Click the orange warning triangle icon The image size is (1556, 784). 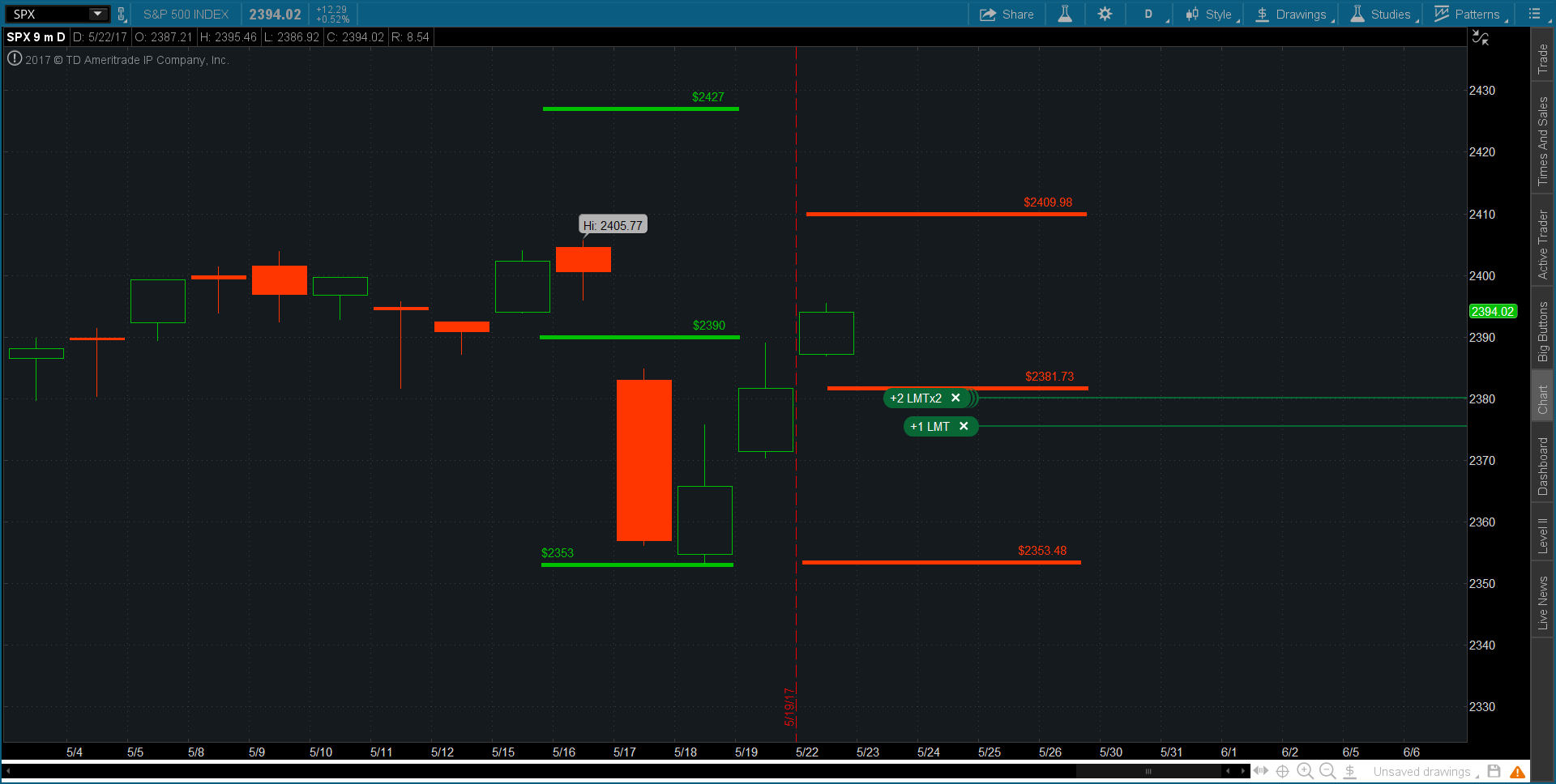tap(1518, 771)
